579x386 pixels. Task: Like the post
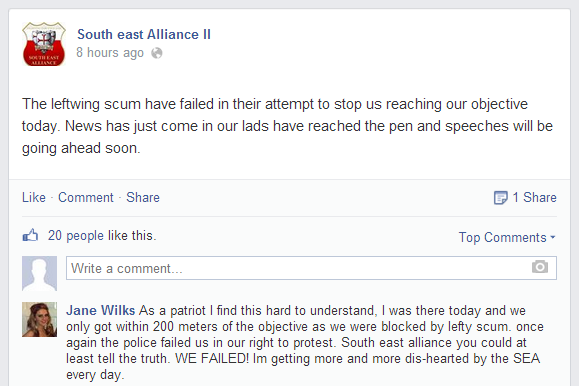coord(34,197)
